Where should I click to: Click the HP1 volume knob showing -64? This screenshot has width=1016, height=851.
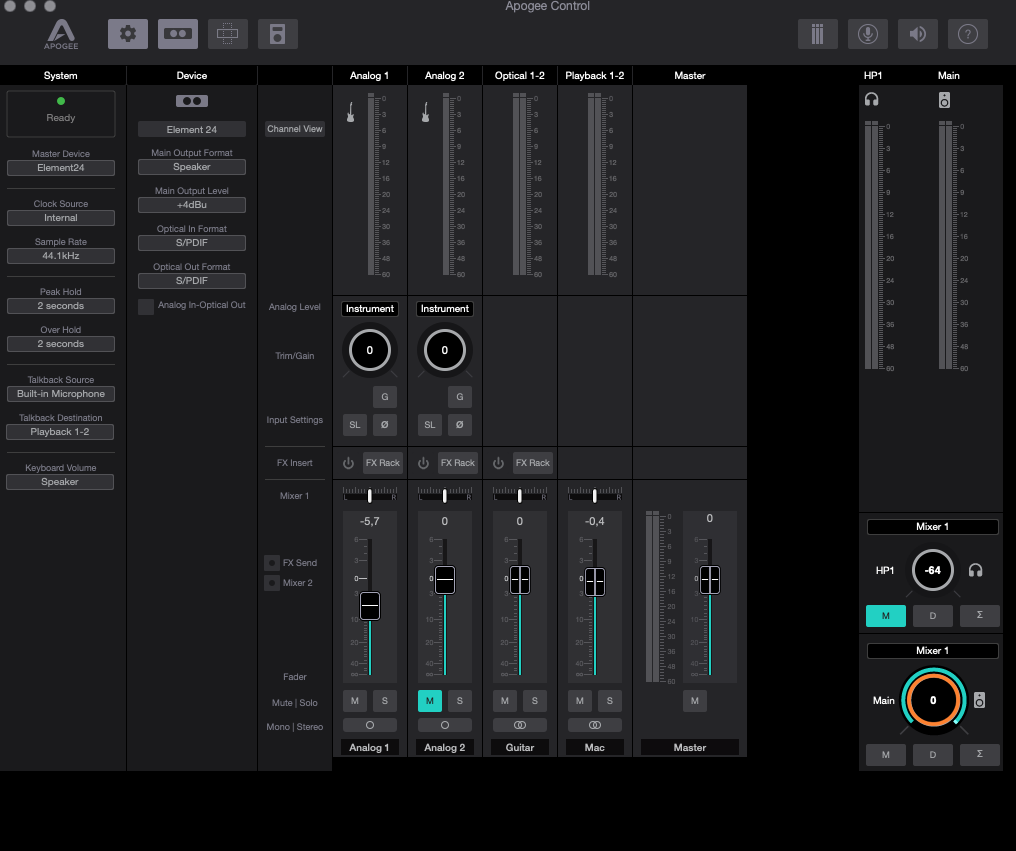pyautogui.click(x=932, y=570)
